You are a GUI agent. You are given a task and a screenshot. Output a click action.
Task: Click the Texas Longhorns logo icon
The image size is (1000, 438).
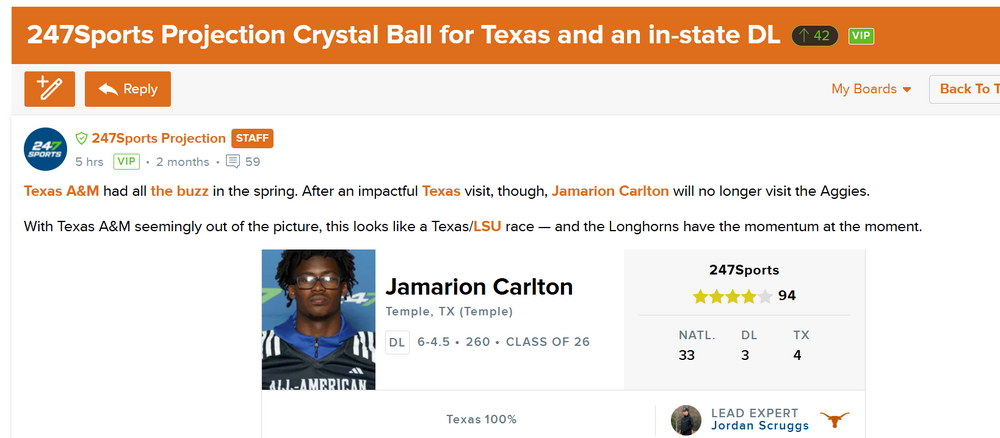pos(834,419)
